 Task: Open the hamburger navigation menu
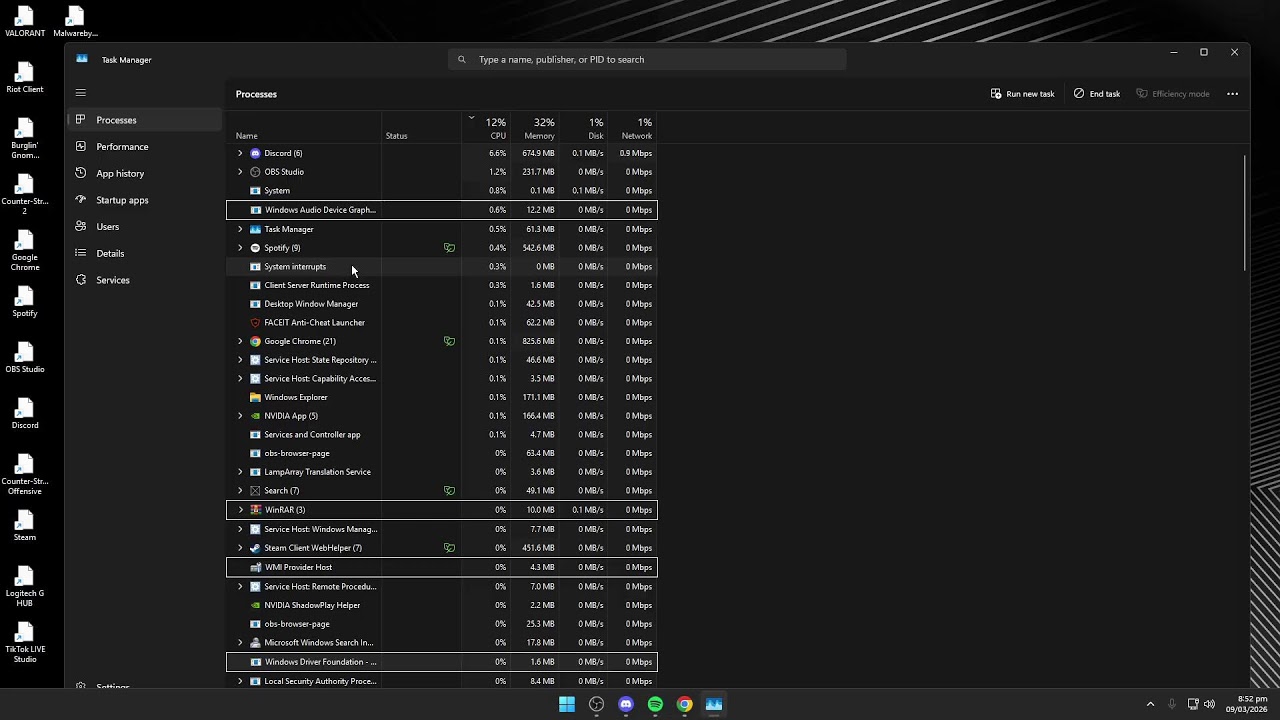tap(81, 93)
